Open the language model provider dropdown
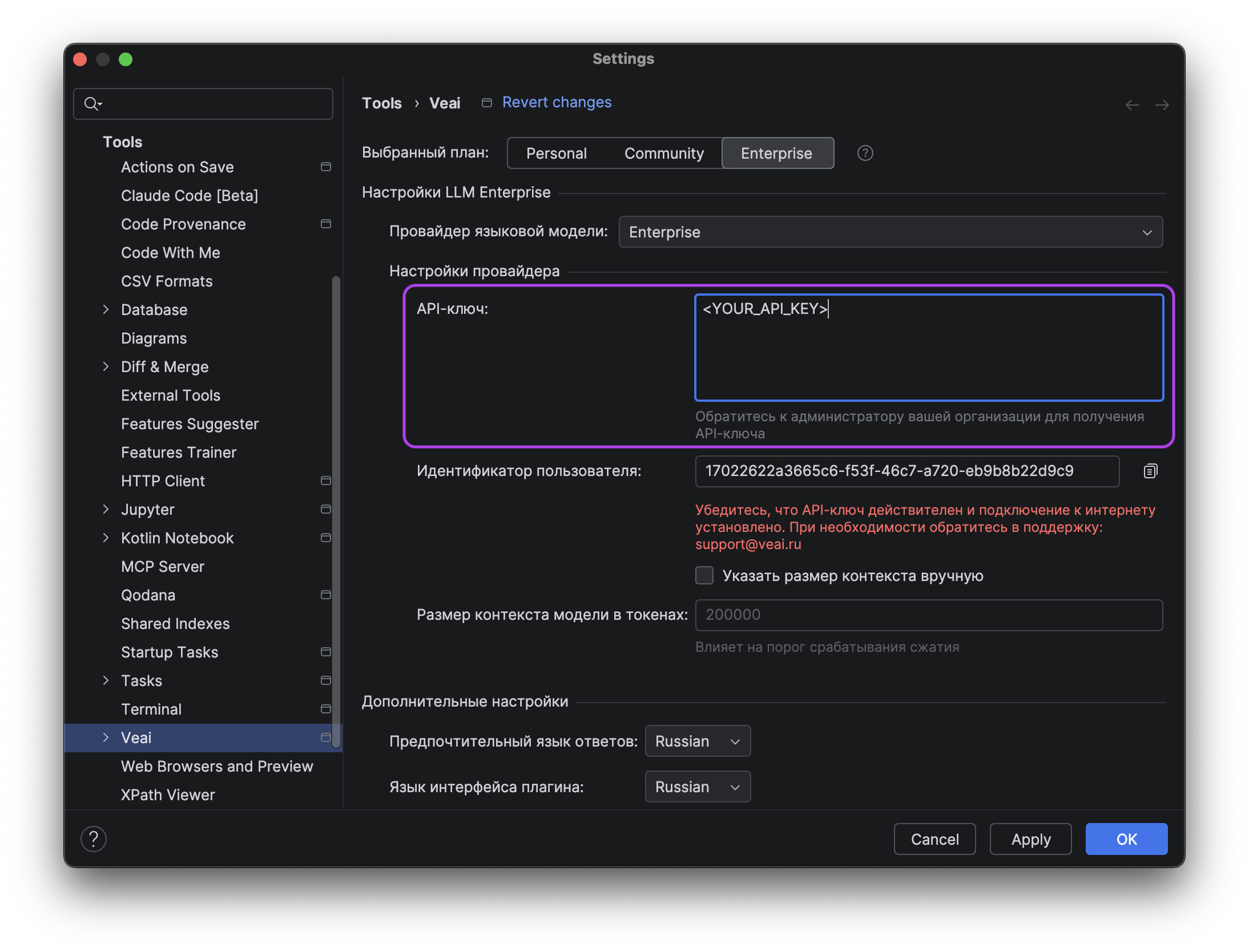The width and height of the screenshot is (1249, 952). [x=891, y=232]
